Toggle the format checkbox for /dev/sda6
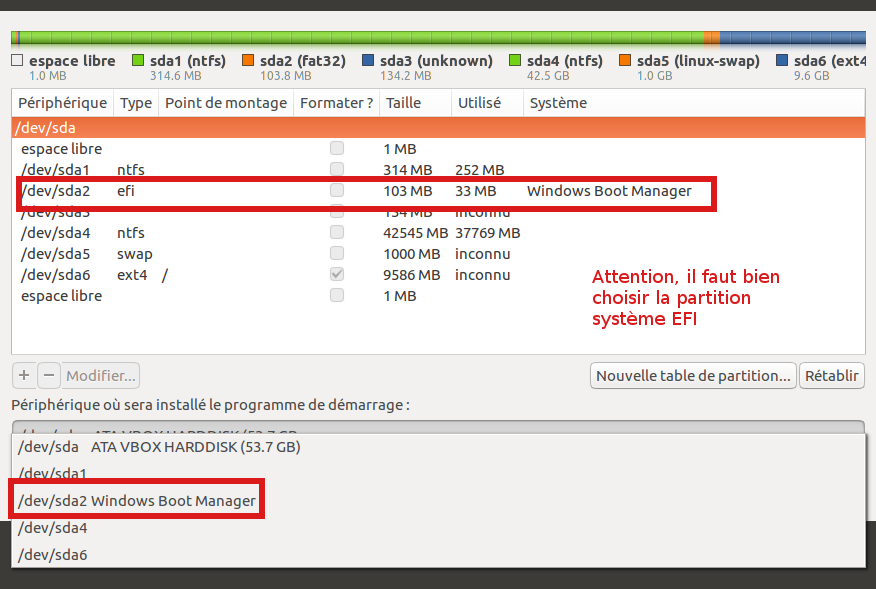 tap(337, 275)
